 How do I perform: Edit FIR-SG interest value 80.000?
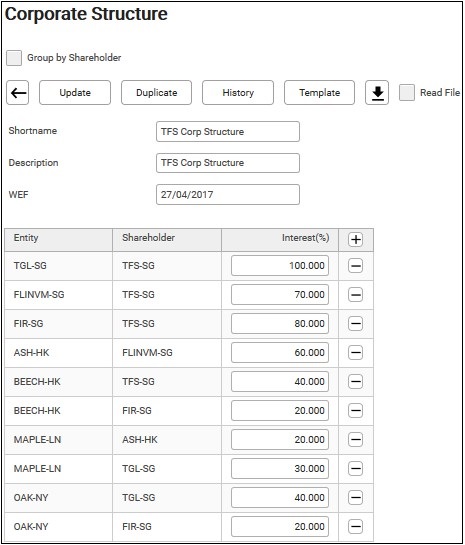tap(280, 324)
